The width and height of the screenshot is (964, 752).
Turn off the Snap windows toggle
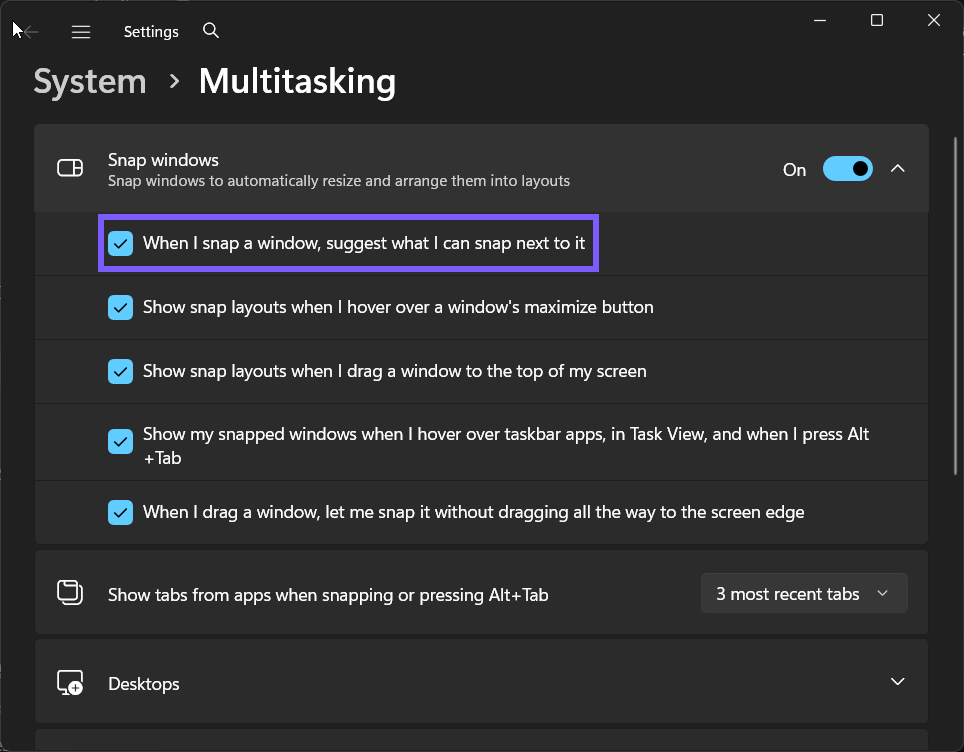848,168
